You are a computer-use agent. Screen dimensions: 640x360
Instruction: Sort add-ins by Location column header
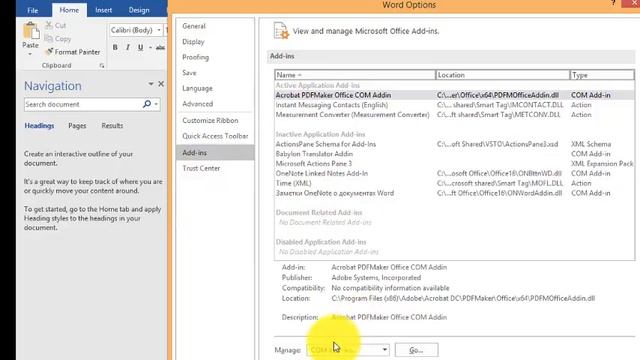tap(503, 75)
